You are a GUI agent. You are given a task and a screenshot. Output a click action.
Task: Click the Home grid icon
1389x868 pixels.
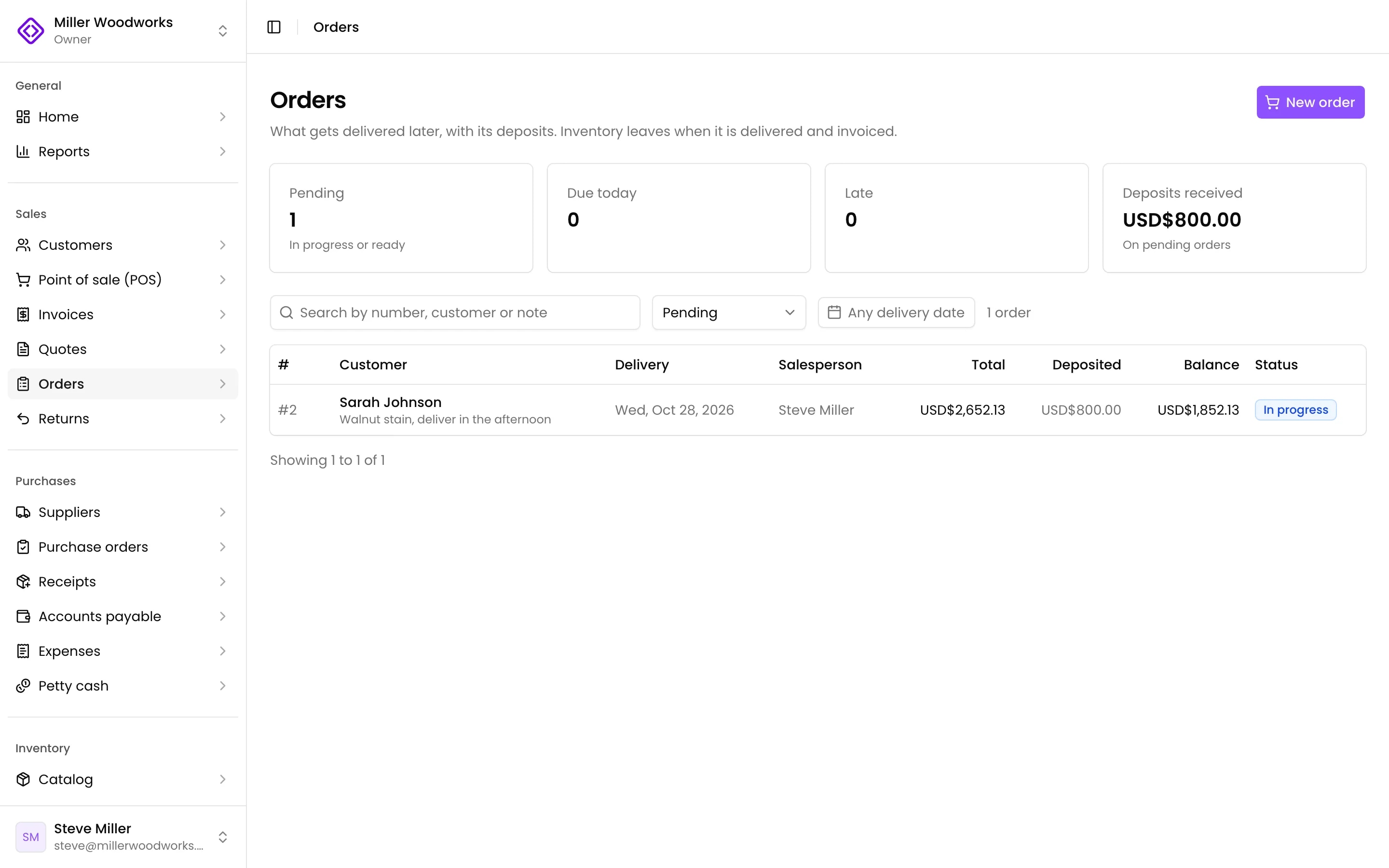23,117
